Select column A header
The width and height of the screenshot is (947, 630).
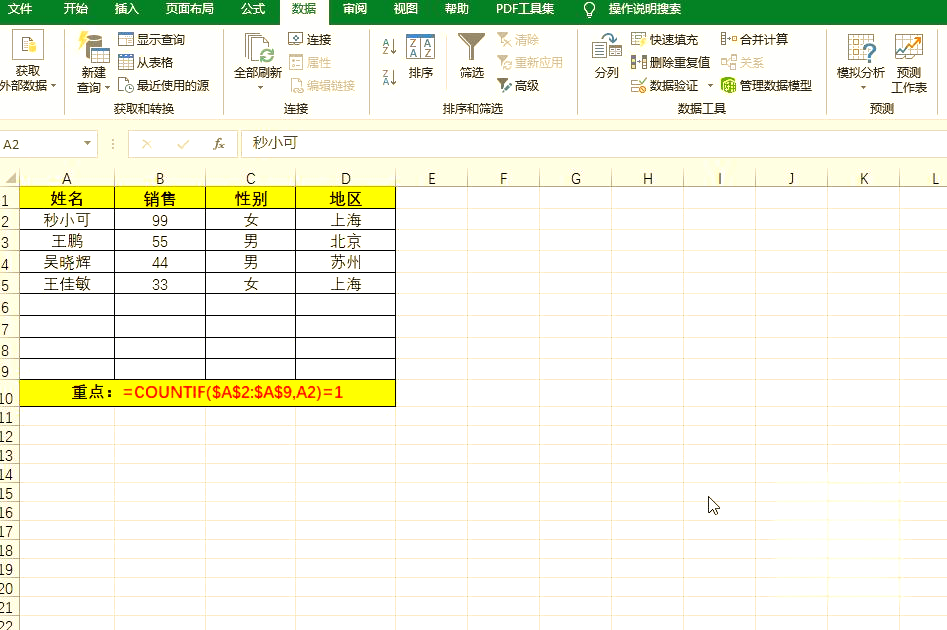tap(67, 178)
